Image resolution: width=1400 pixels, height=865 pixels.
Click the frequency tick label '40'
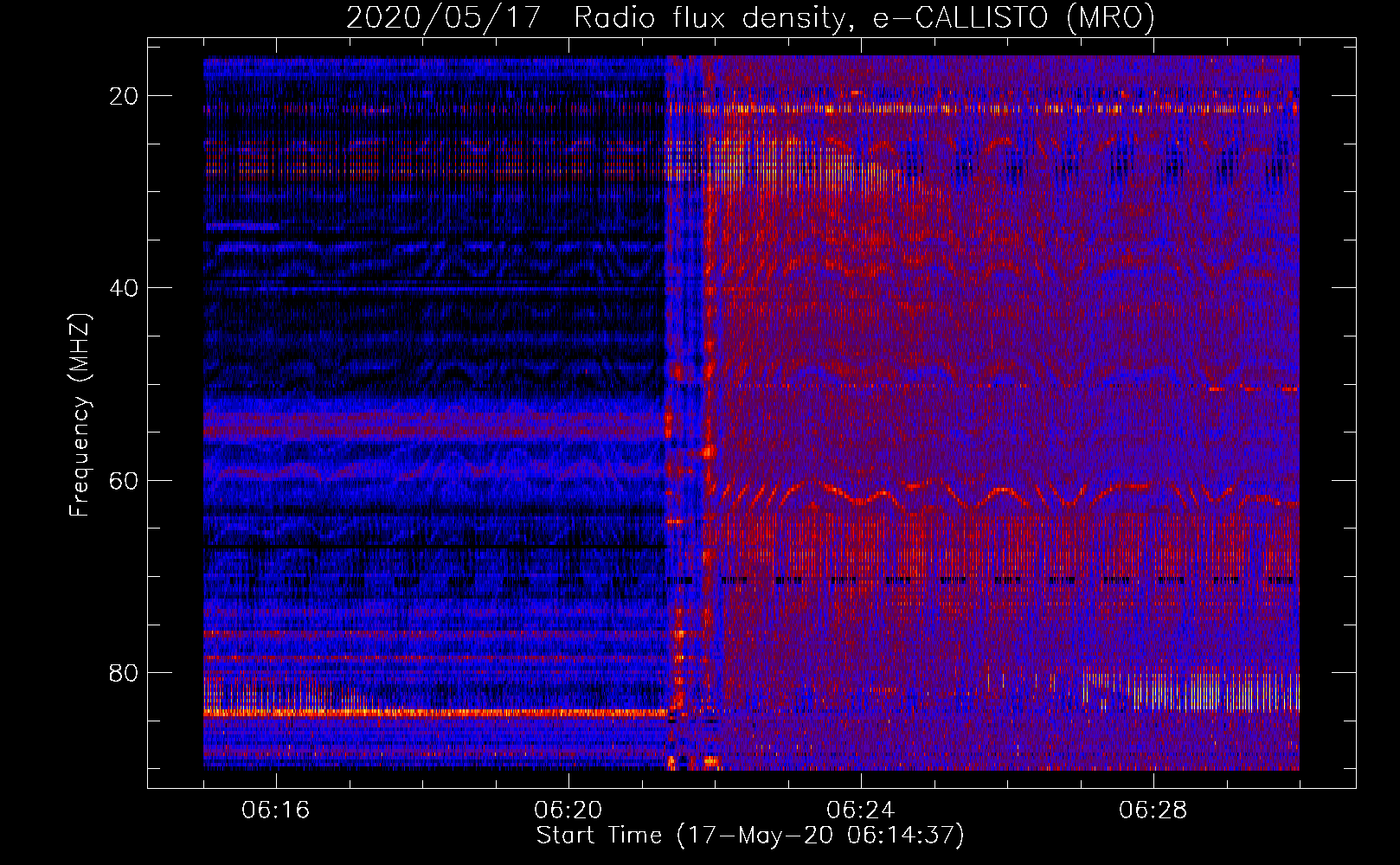[125, 288]
